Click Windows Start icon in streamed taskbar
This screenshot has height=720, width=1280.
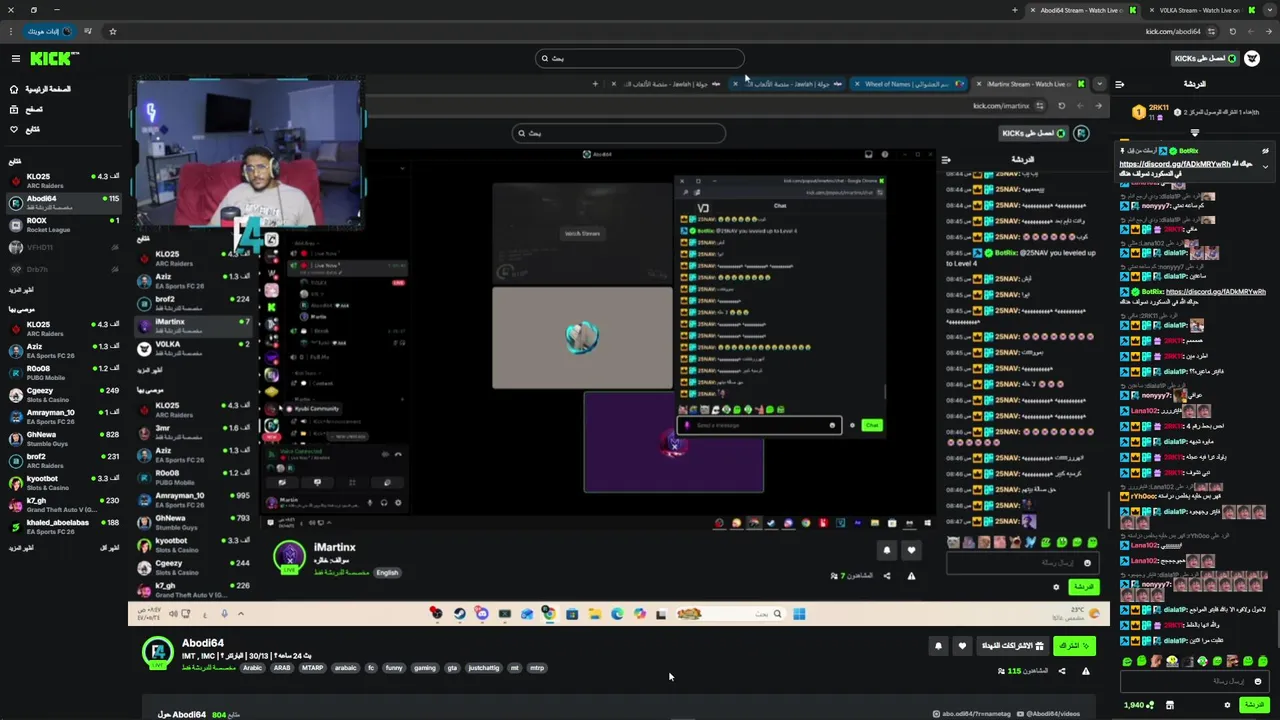[799, 614]
